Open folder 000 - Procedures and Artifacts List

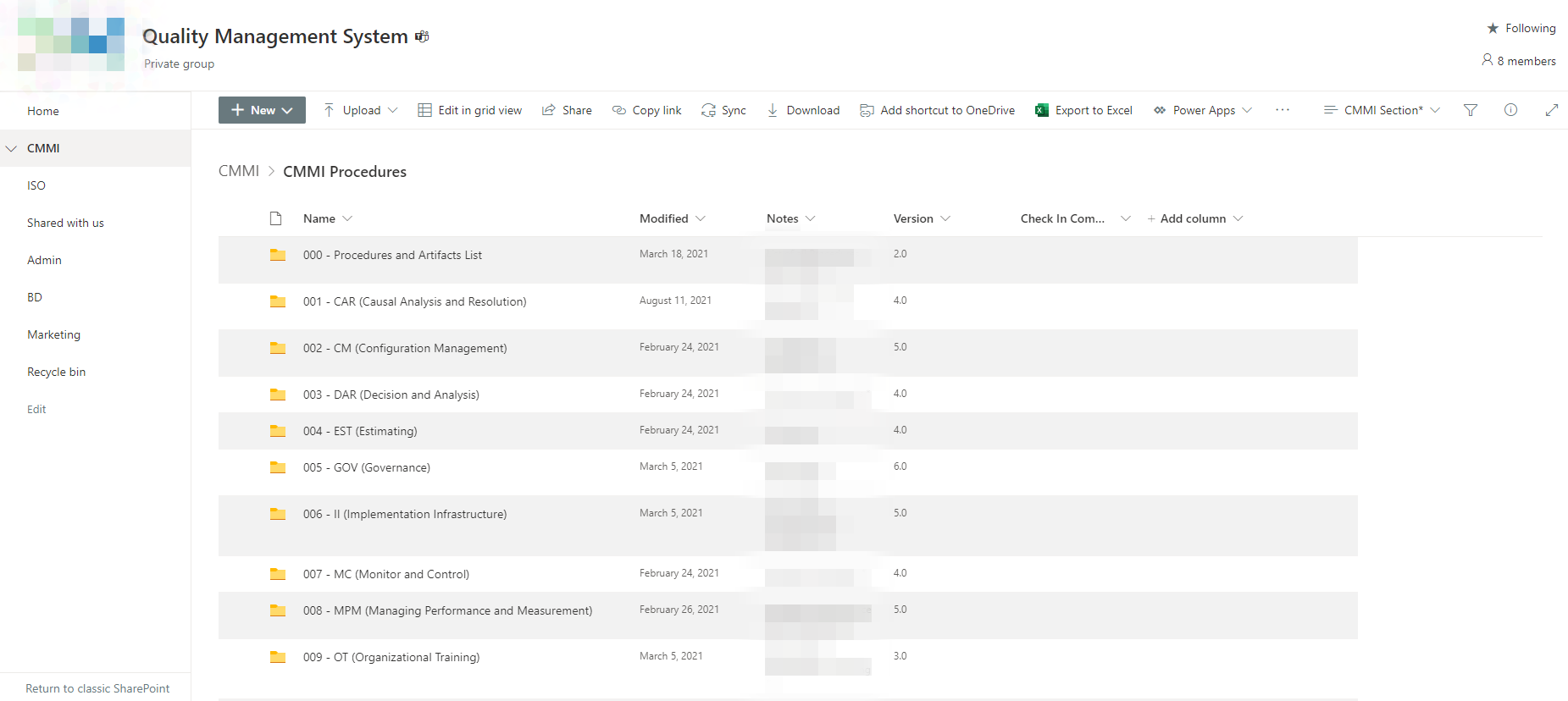coord(392,255)
